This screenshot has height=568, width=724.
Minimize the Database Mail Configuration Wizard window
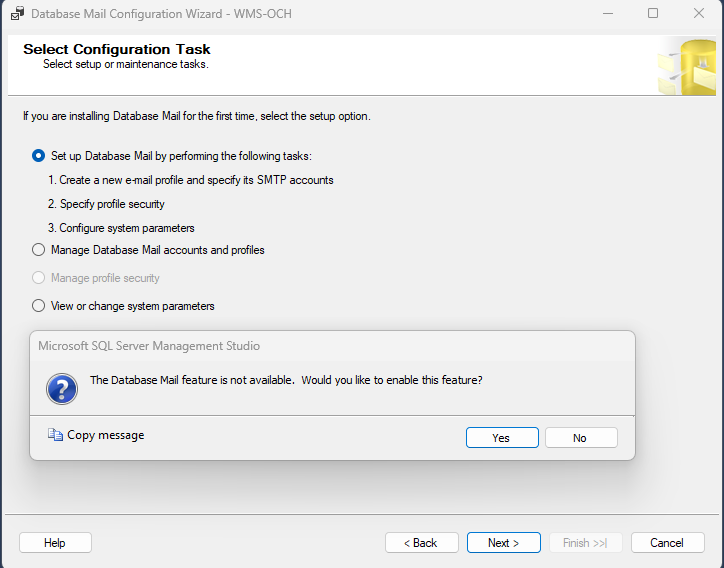click(x=607, y=14)
